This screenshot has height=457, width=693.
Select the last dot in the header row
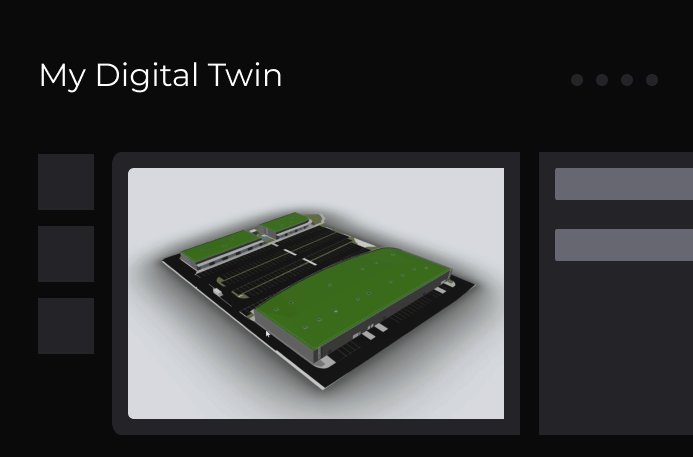(652, 80)
